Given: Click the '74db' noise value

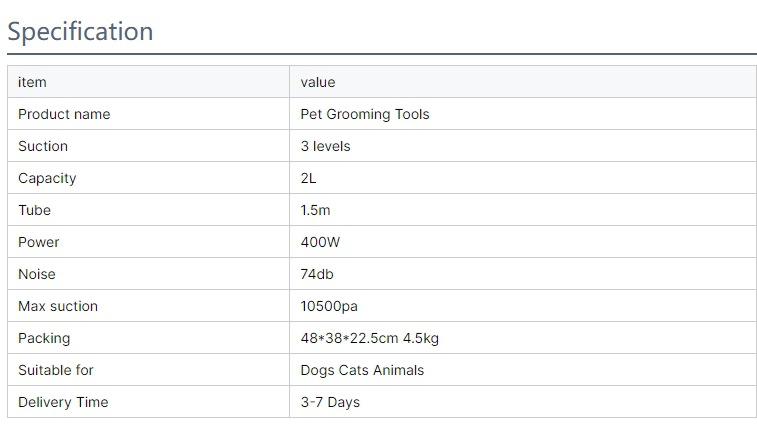Looking at the screenshot, I should (317, 274).
